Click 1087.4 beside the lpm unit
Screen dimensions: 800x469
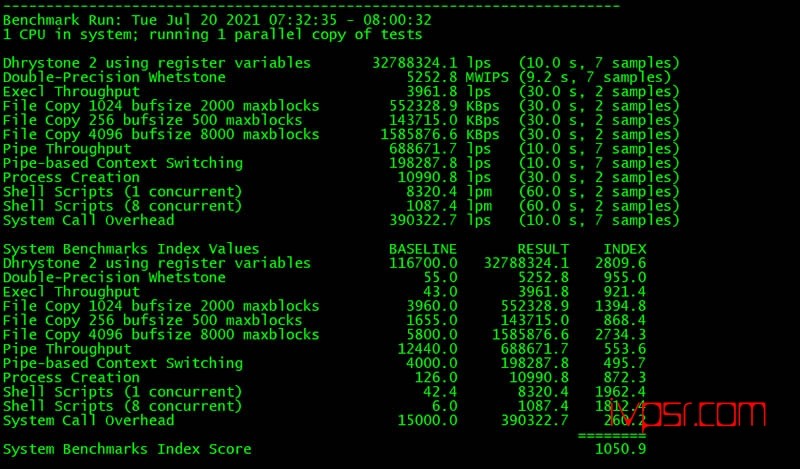point(432,206)
